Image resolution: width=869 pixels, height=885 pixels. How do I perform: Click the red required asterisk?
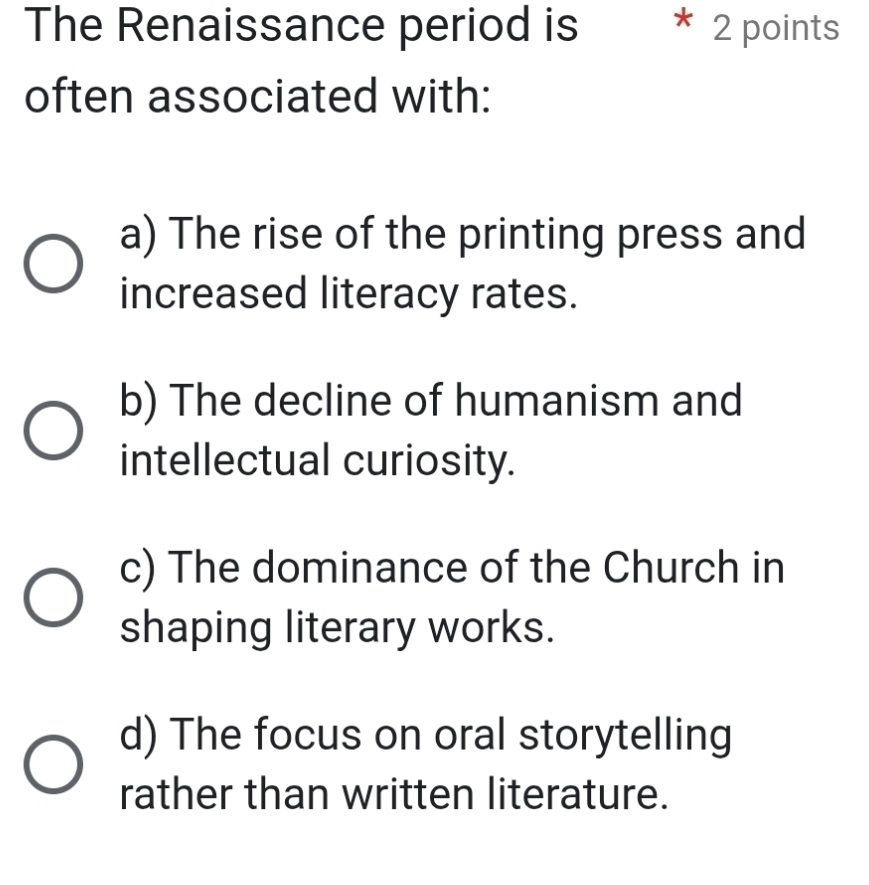tap(682, 22)
